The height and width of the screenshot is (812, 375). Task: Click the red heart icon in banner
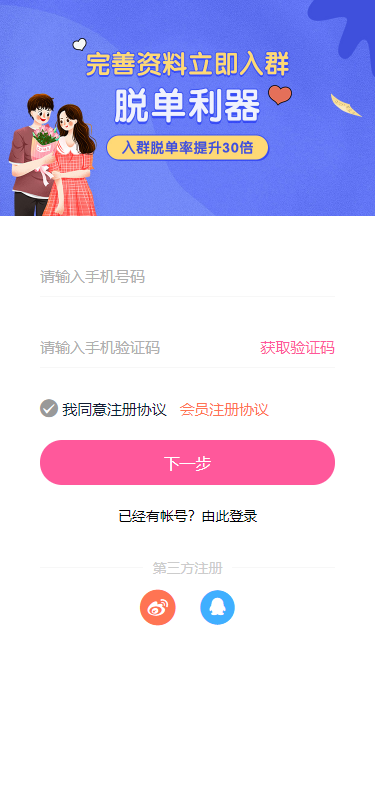pyautogui.click(x=280, y=95)
